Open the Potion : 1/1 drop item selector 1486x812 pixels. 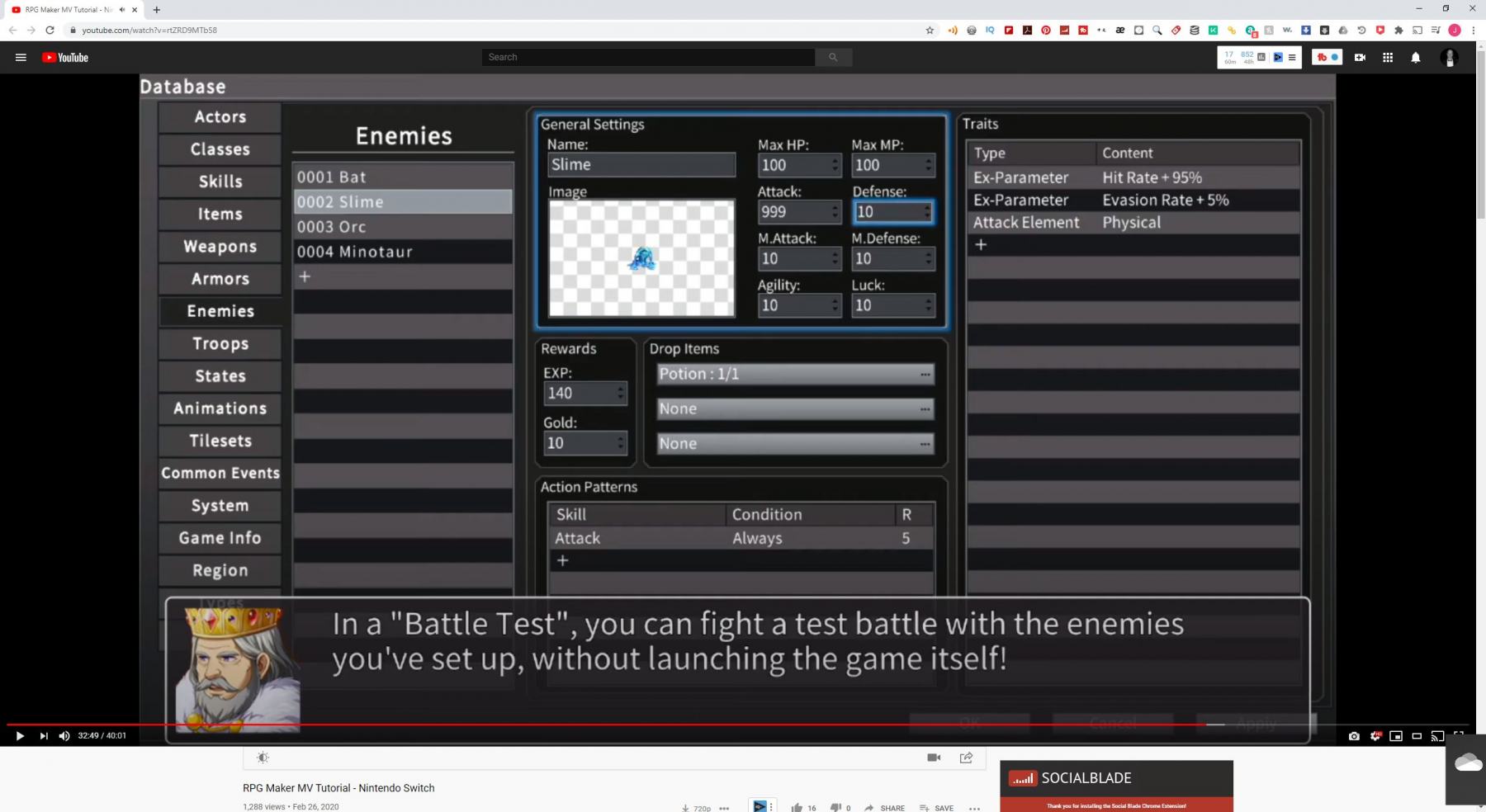click(x=795, y=375)
